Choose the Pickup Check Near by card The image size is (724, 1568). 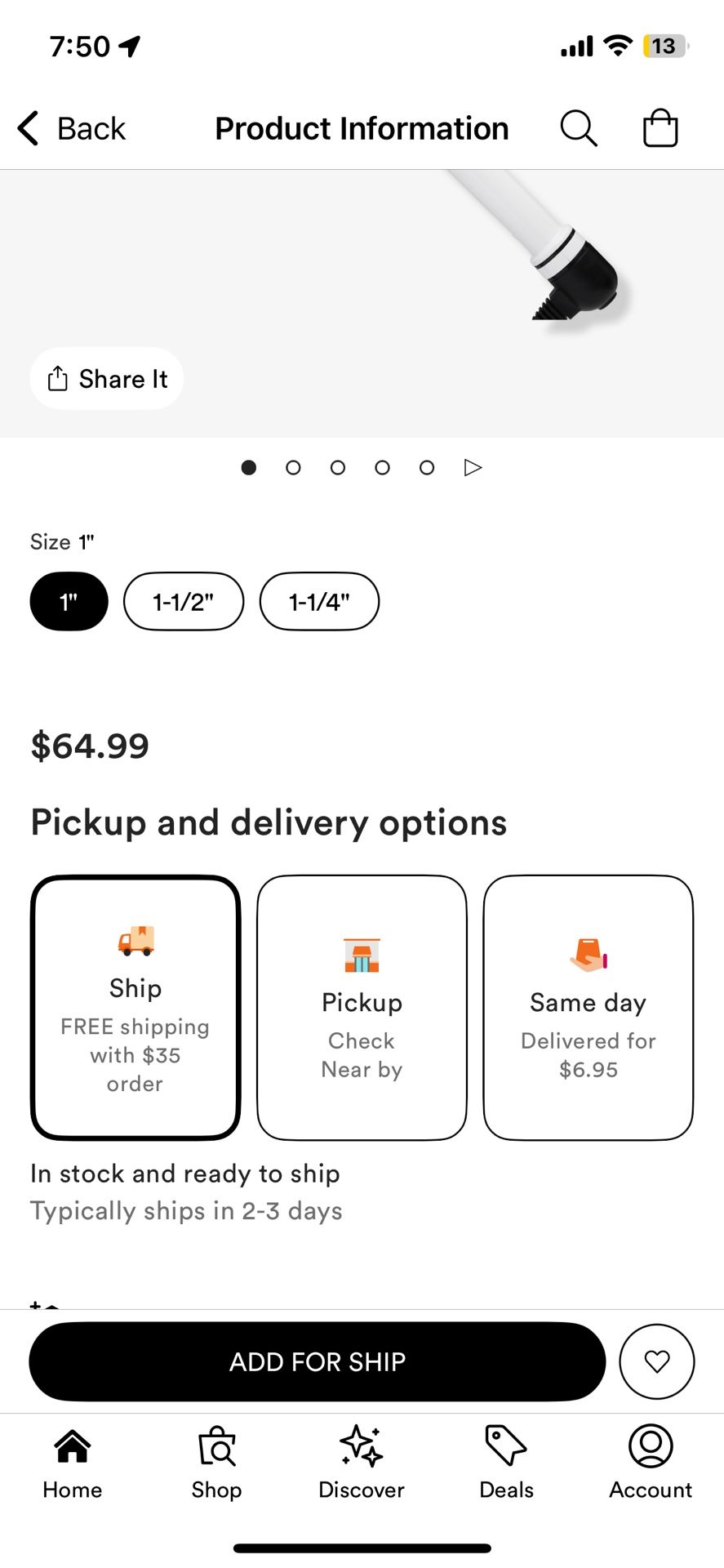362,1008
